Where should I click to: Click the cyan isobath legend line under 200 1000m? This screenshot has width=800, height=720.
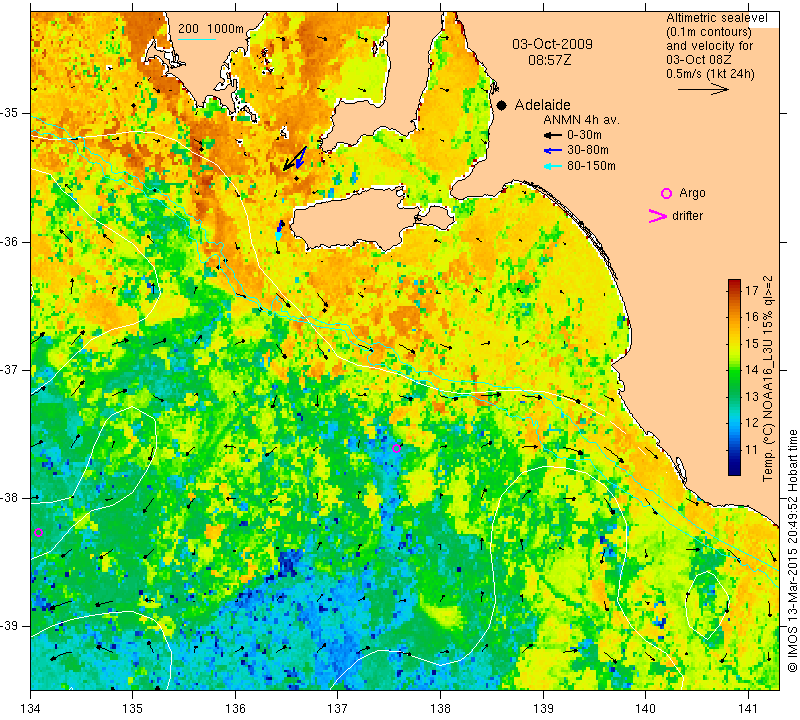197,39
